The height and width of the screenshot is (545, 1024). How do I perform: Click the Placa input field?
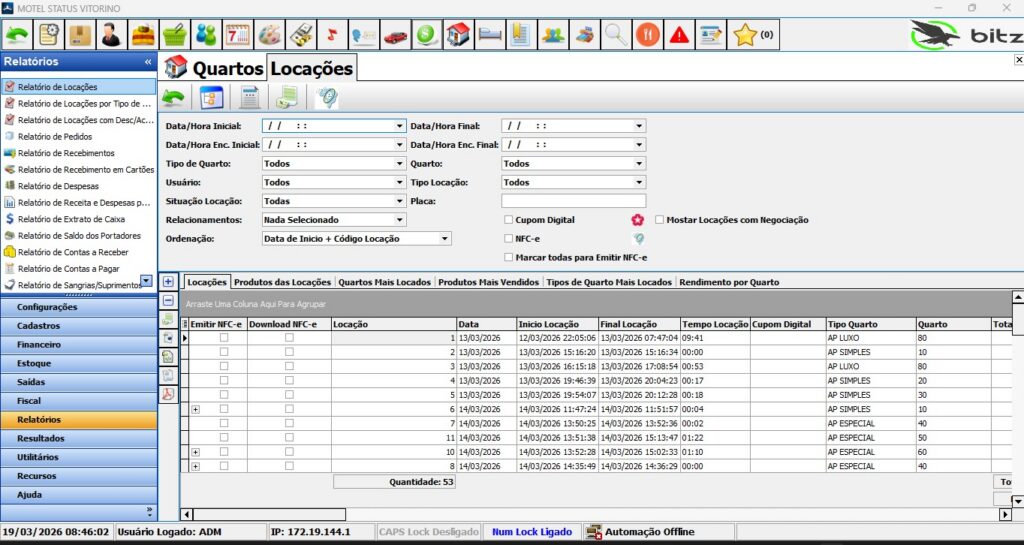coord(573,202)
